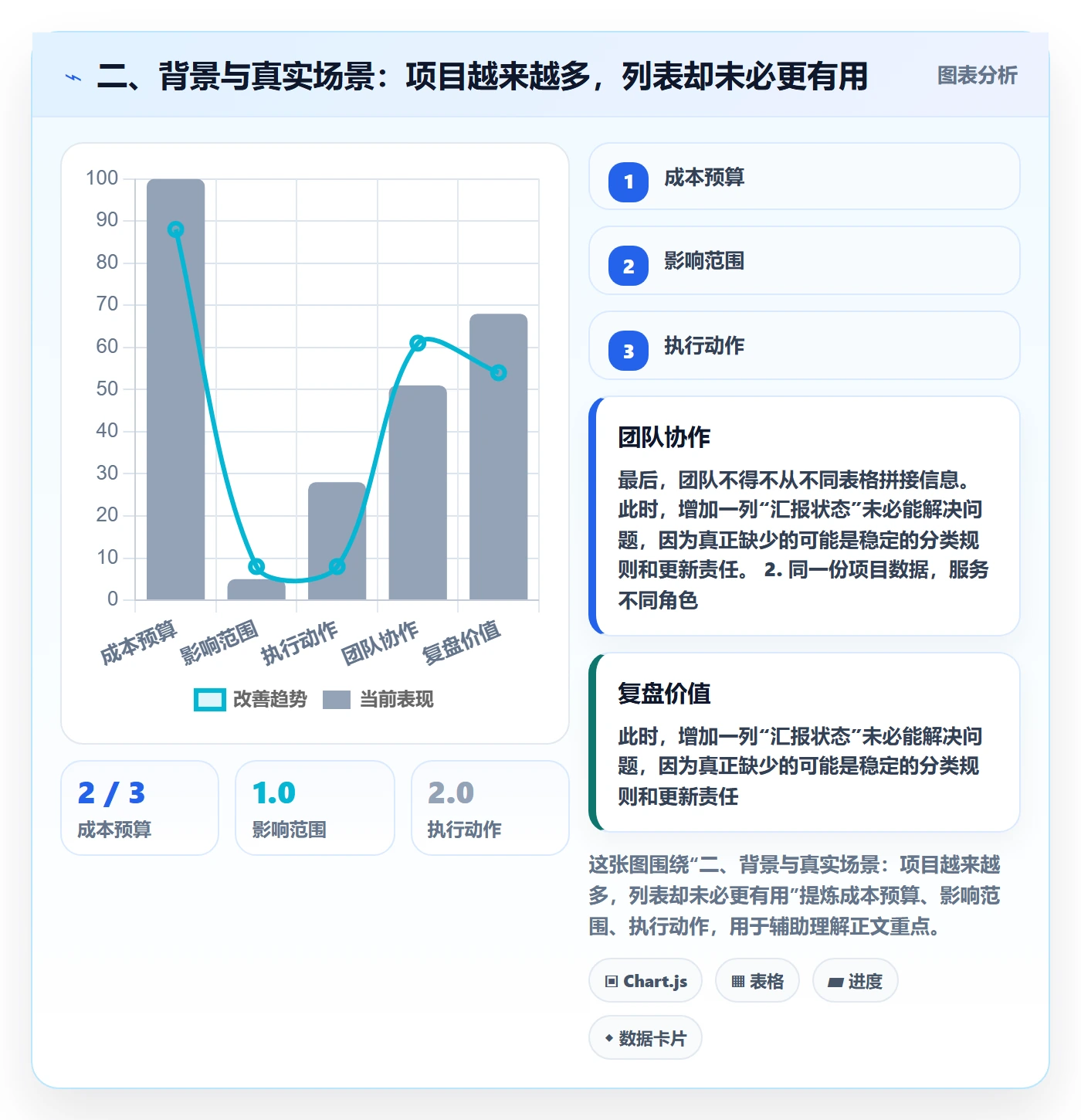Click number badge 3 beside 执行动作

coord(629,351)
